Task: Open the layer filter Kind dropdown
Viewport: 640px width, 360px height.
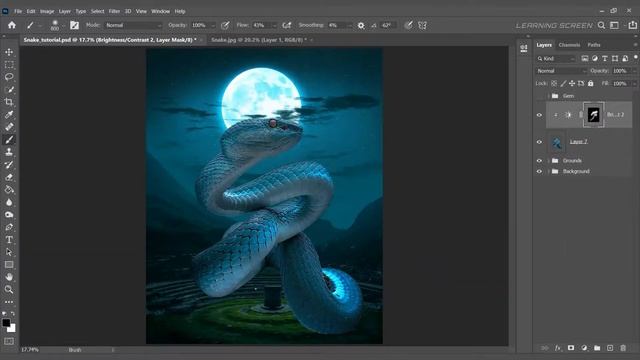Action: coord(556,59)
